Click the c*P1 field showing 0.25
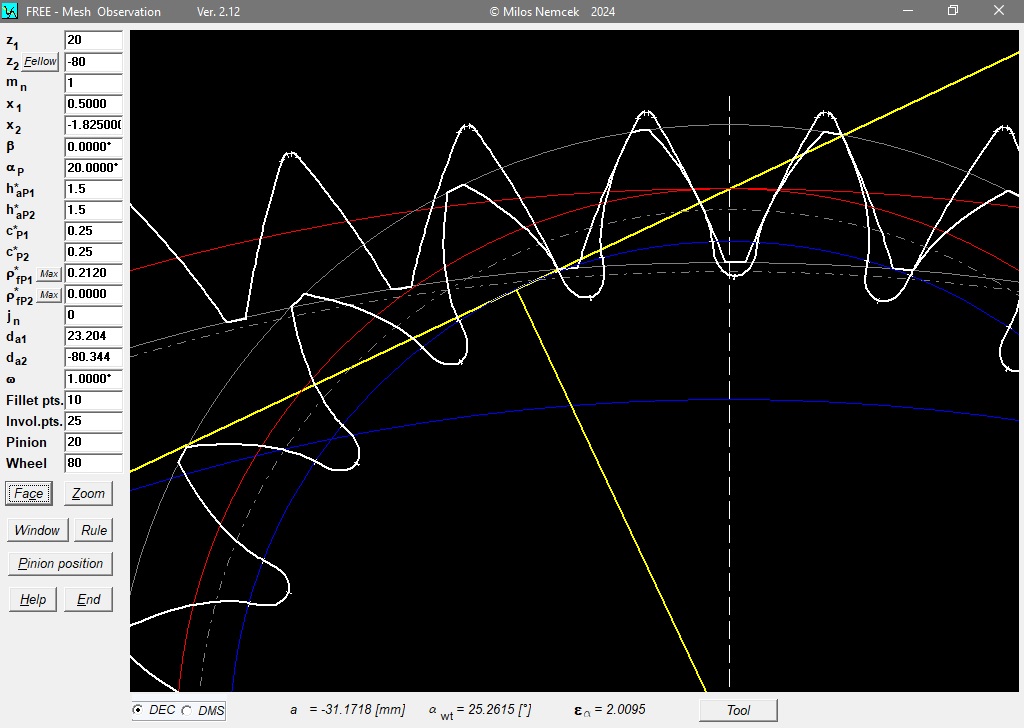Image resolution: width=1024 pixels, height=728 pixels. [x=93, y=230]
